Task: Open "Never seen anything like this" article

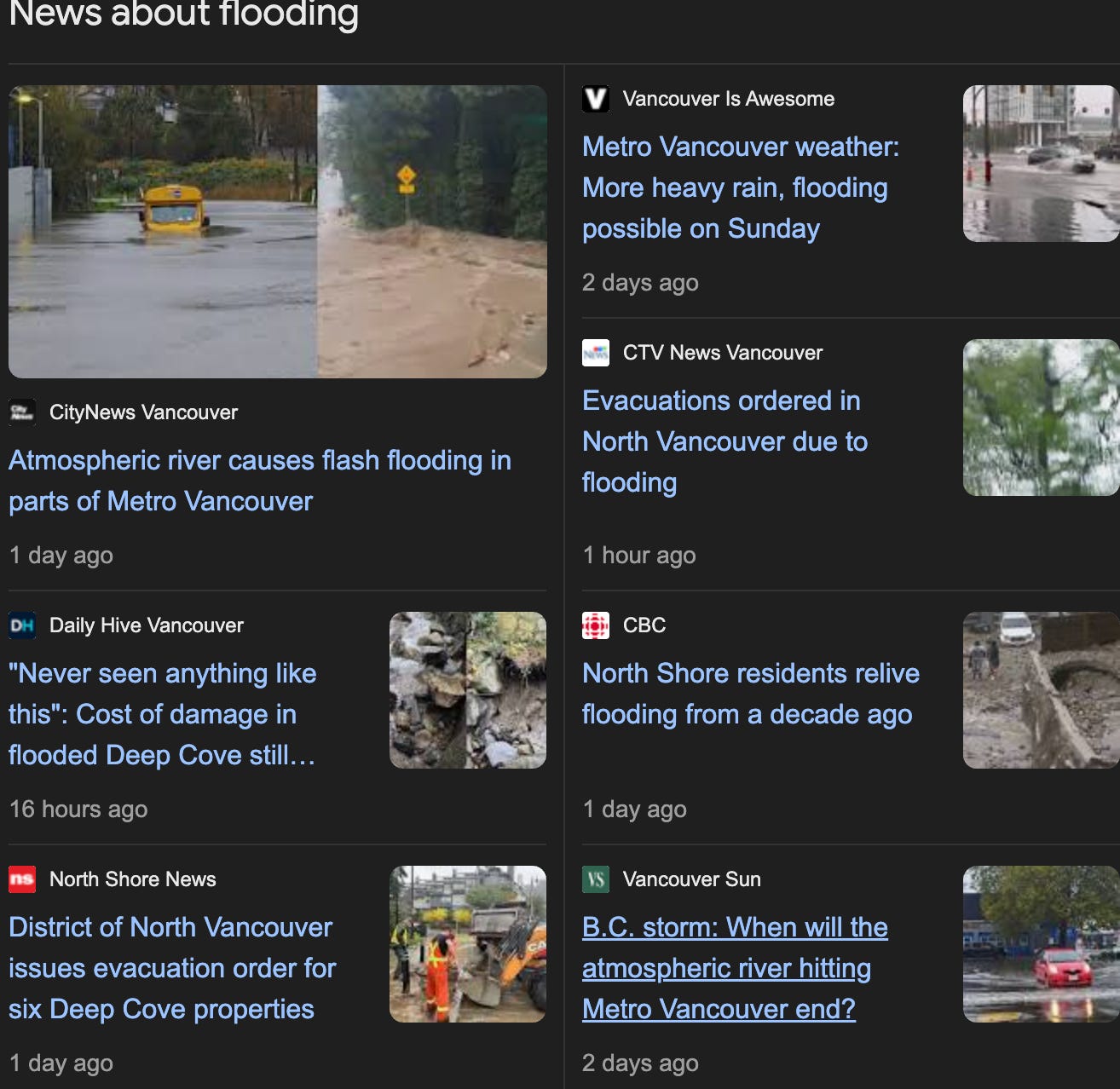Action: click(x=163, y=714)
